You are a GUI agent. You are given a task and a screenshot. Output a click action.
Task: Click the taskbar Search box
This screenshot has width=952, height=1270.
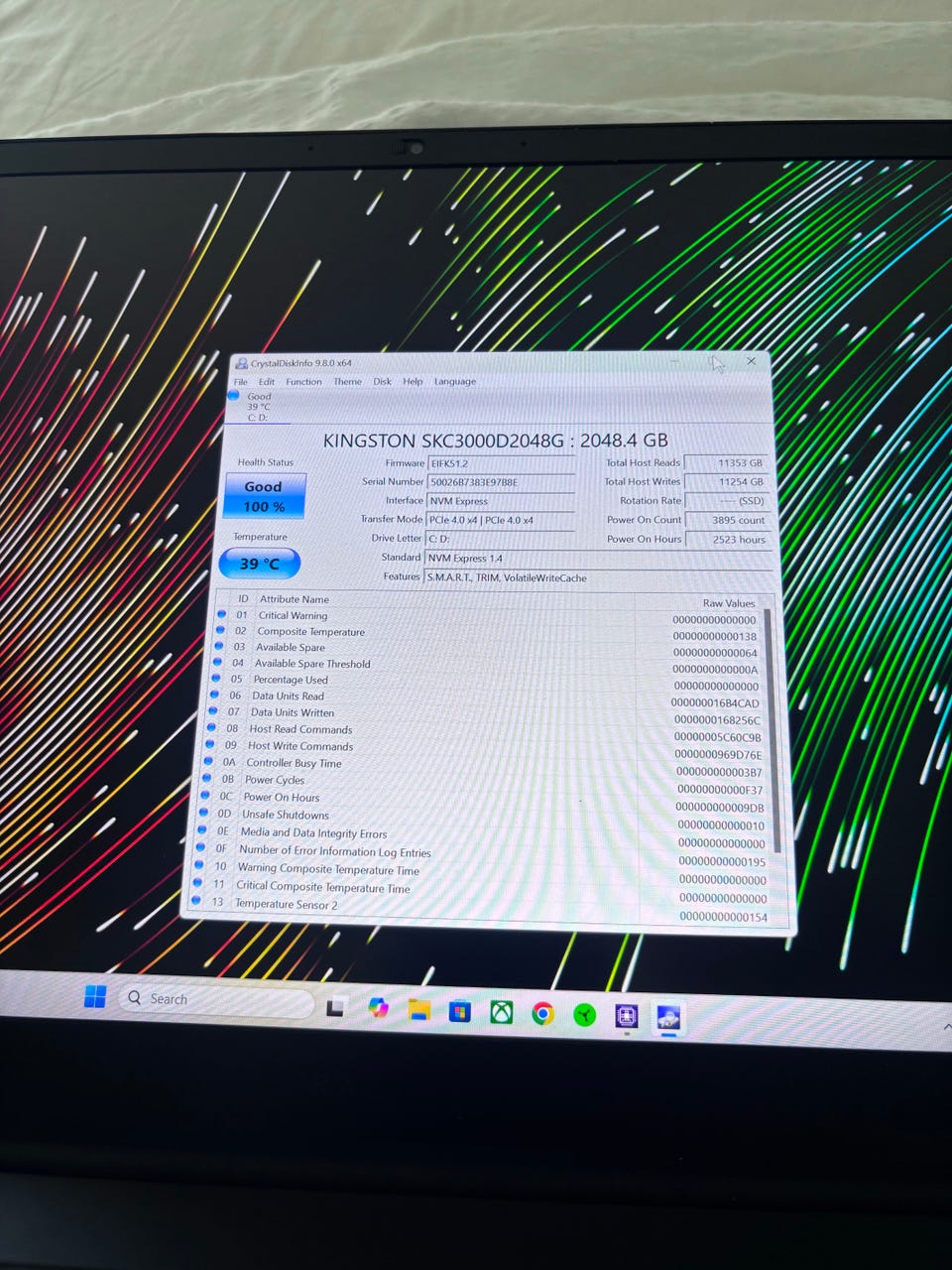pos(216,999)
